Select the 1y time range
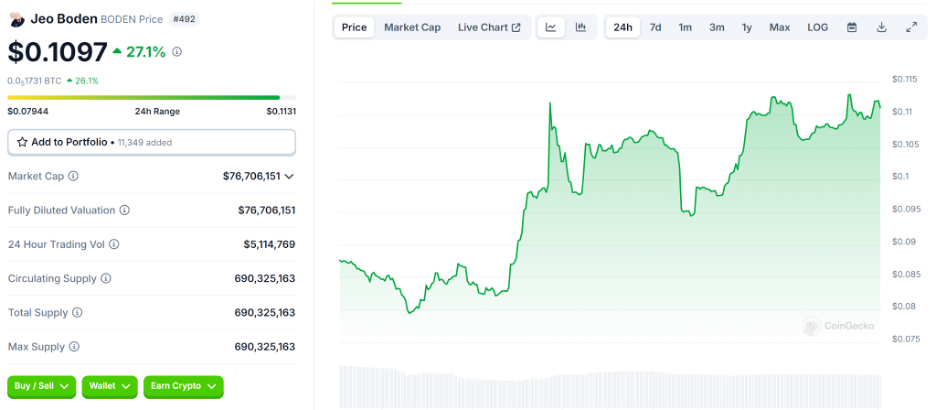 pos(747,27)
